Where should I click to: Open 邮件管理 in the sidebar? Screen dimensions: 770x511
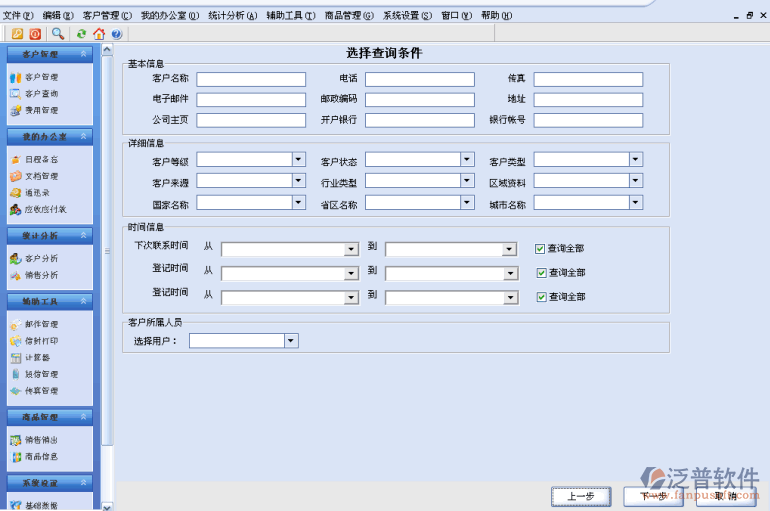tap(34, 324)
